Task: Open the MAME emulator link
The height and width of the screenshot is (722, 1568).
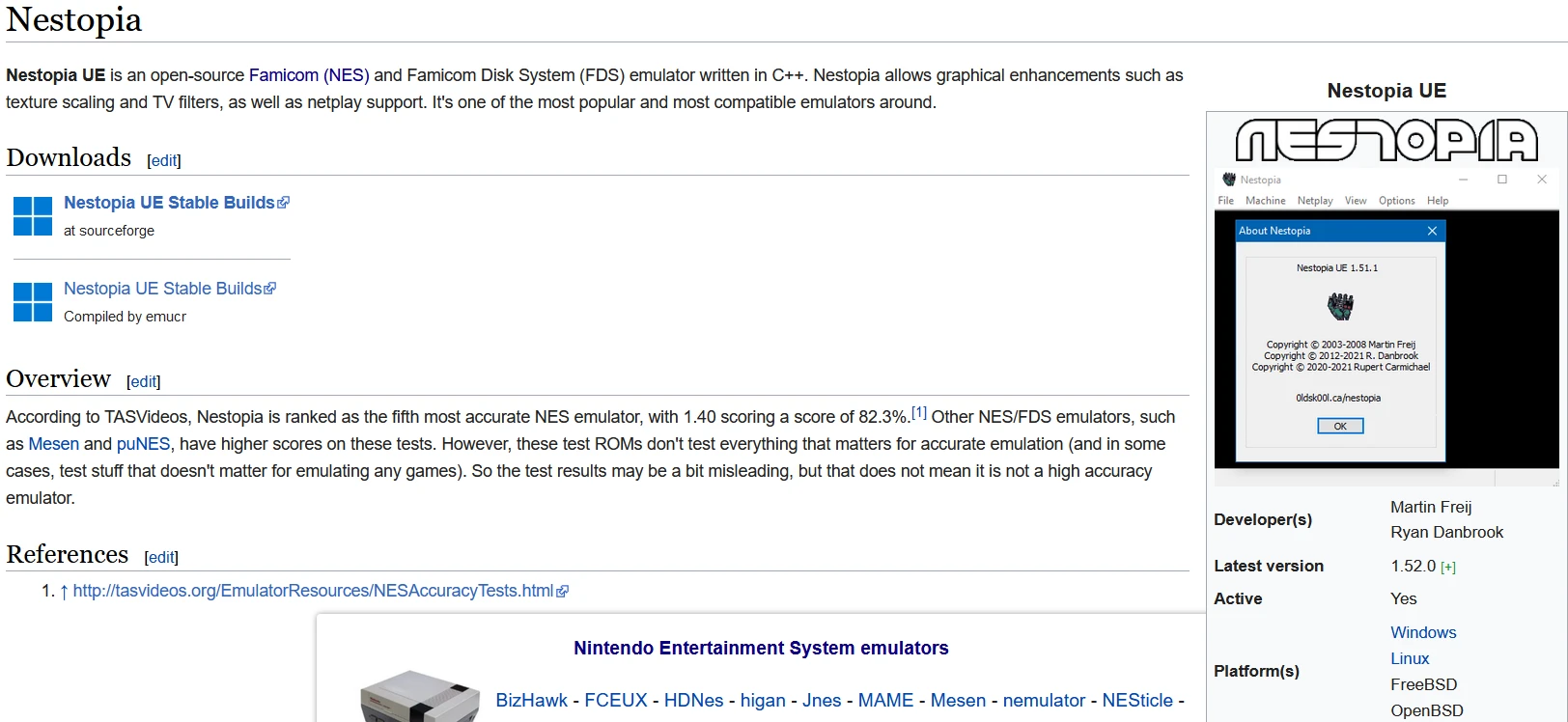Action: click(x=885, y=701)
